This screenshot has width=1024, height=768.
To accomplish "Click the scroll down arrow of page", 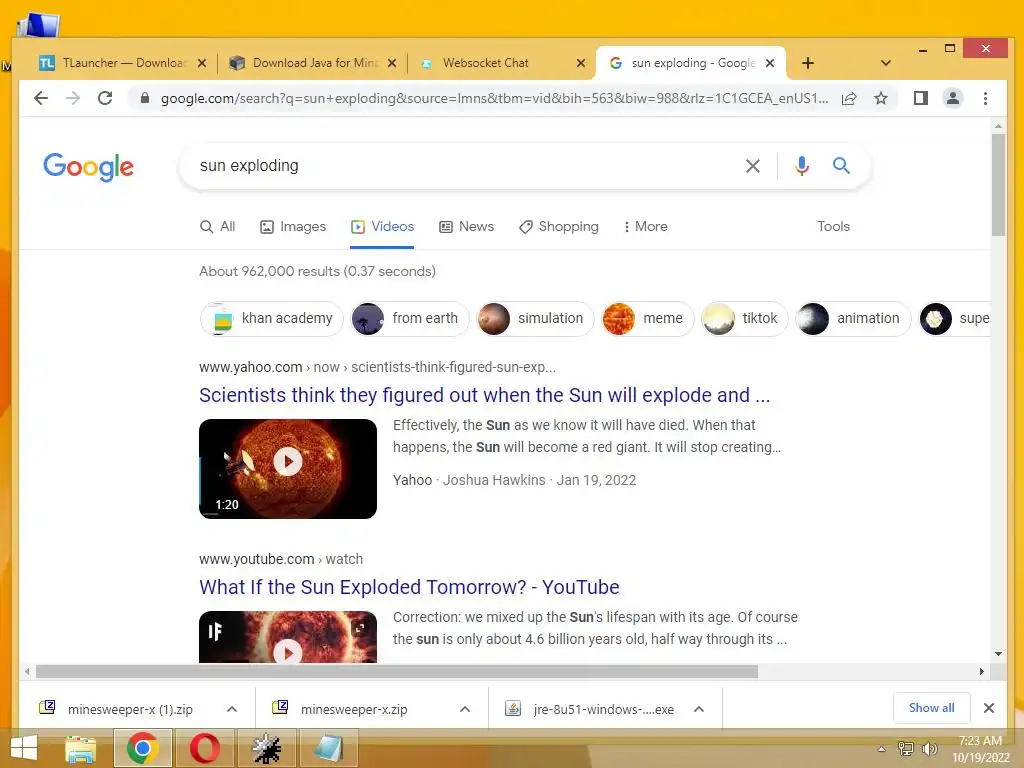I will (998, 654).
